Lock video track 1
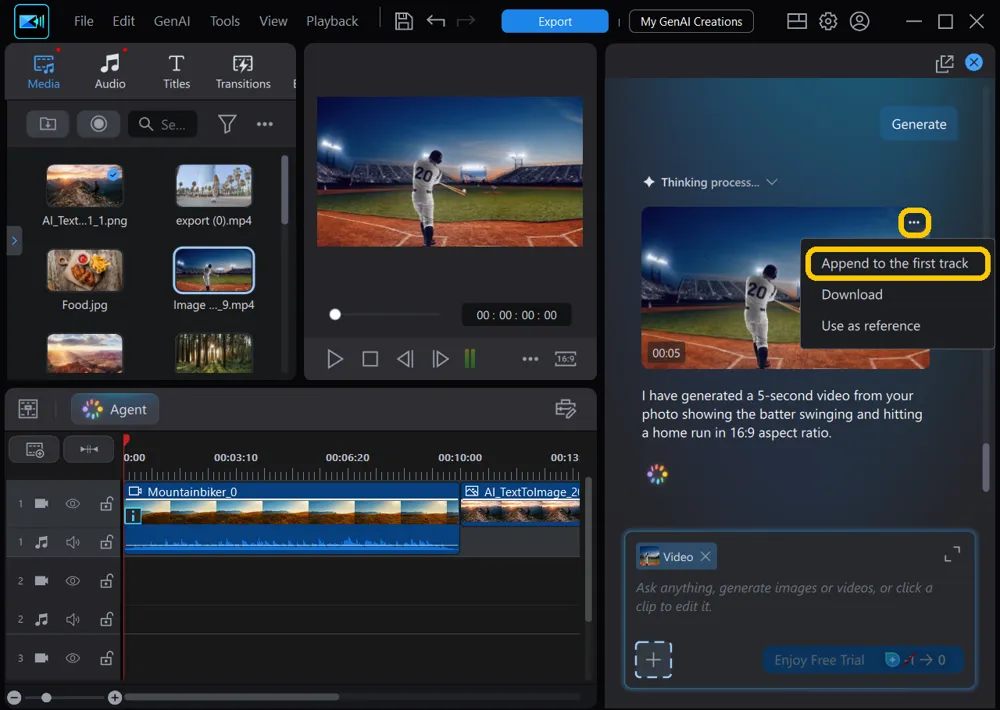This screenshot has width=1000, height=710. click(107, 504)
